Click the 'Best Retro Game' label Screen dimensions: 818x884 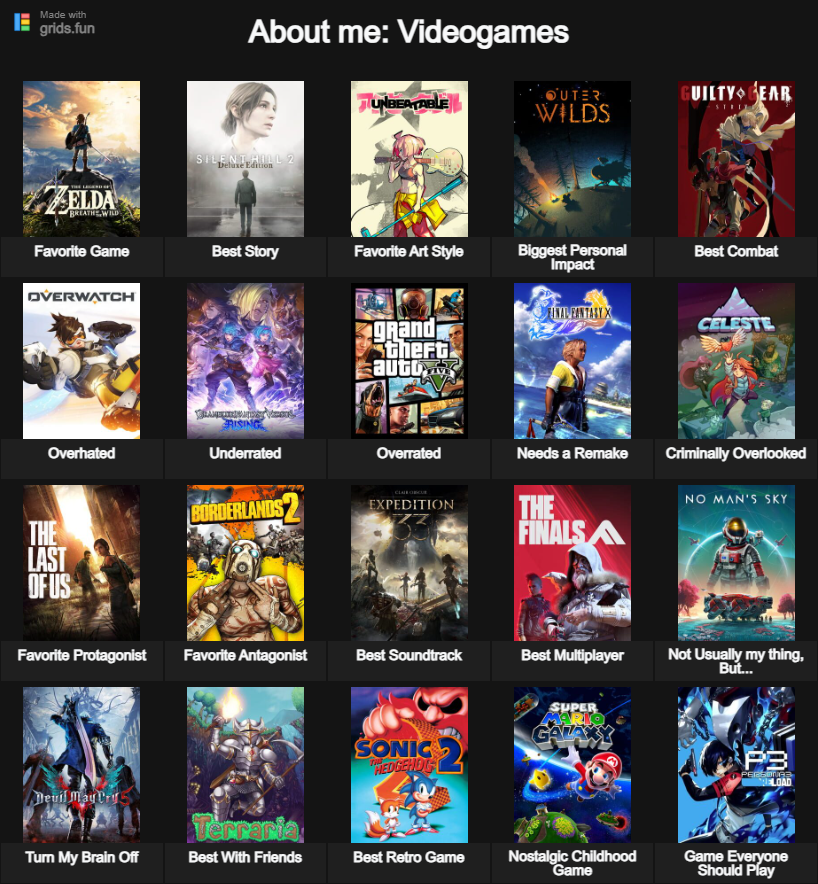[409, 857]
